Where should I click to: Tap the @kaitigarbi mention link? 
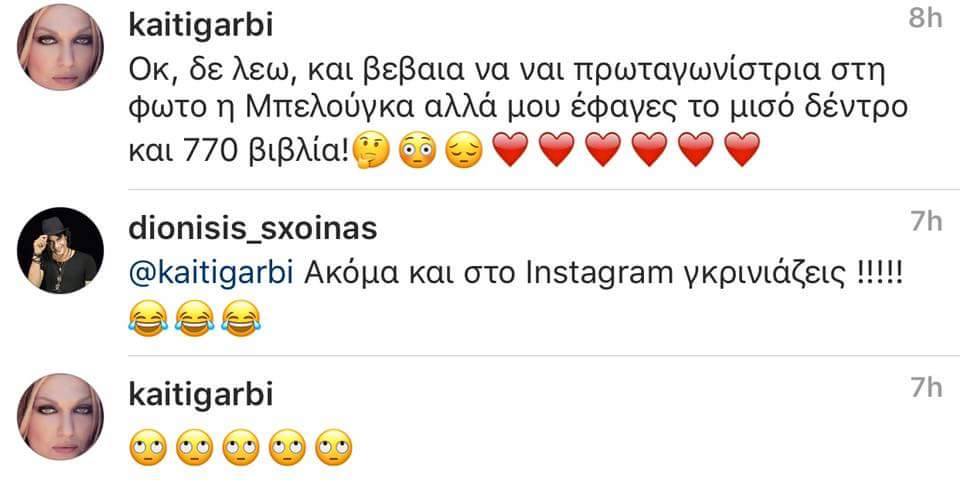tap(211, 275)
